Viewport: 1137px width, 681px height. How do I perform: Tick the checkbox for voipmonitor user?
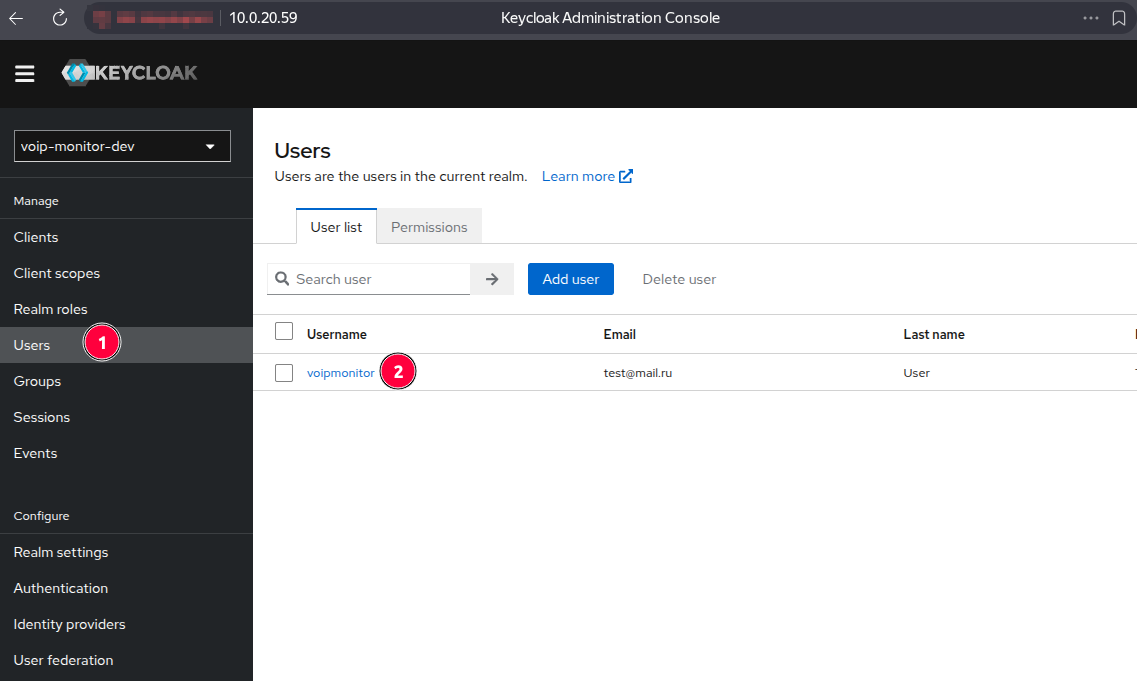(x=284, y=373)
